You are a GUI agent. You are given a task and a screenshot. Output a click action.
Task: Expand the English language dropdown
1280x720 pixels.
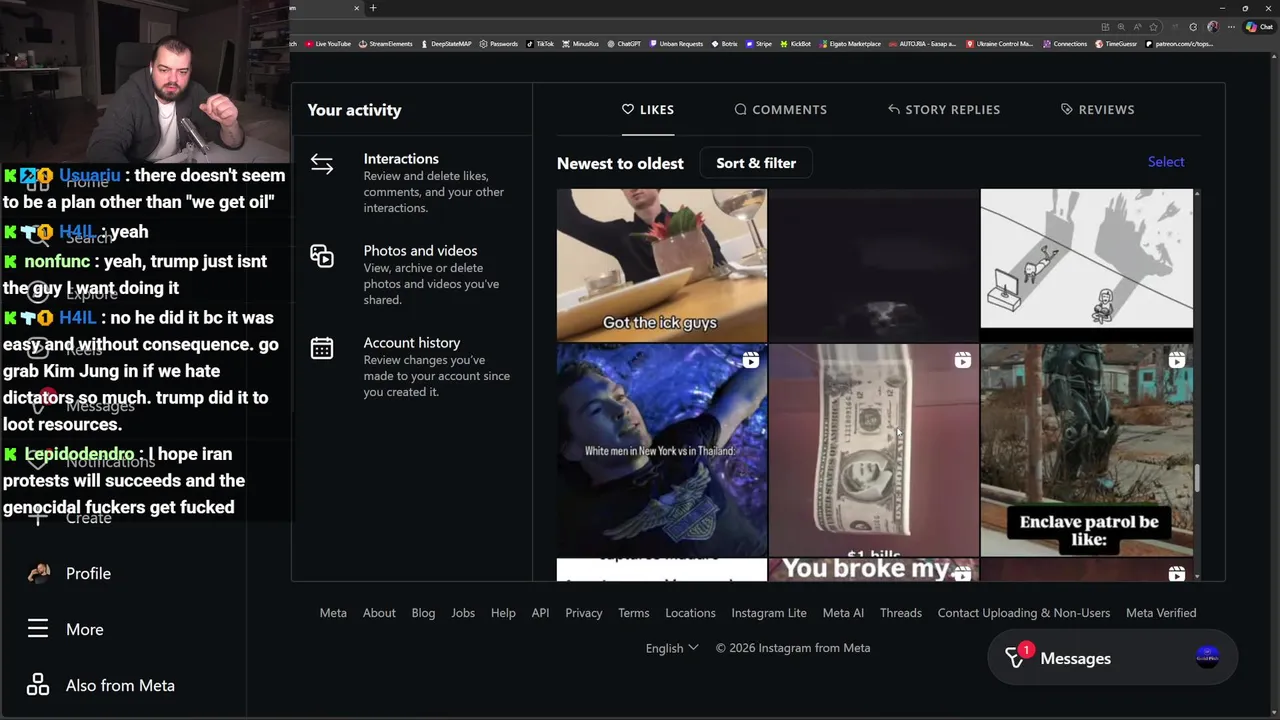click(x=672, y=648)
